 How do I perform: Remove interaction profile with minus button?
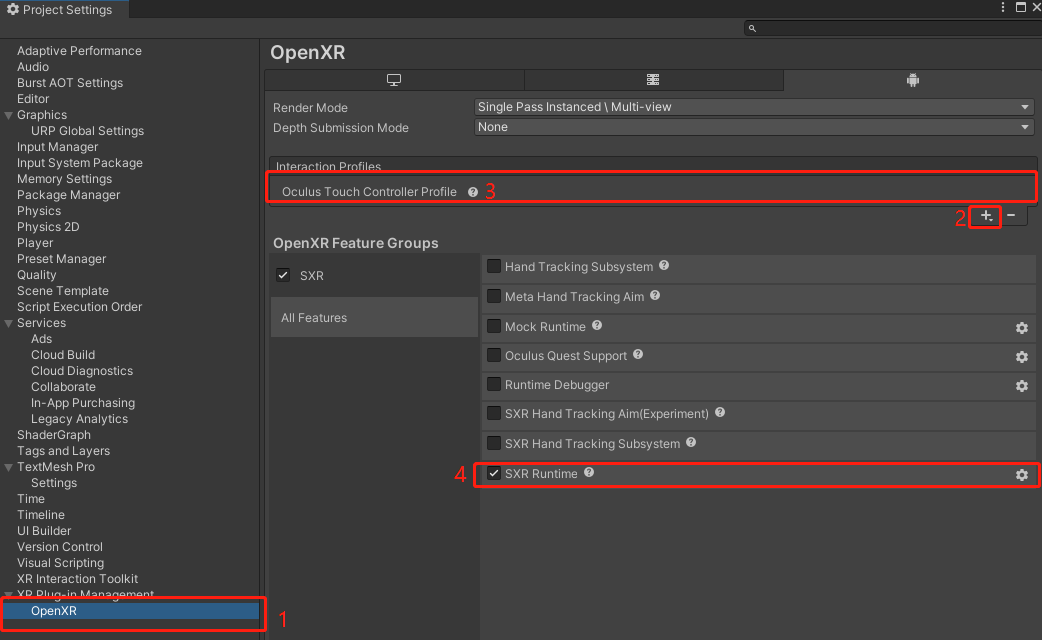pos(1011,216)
